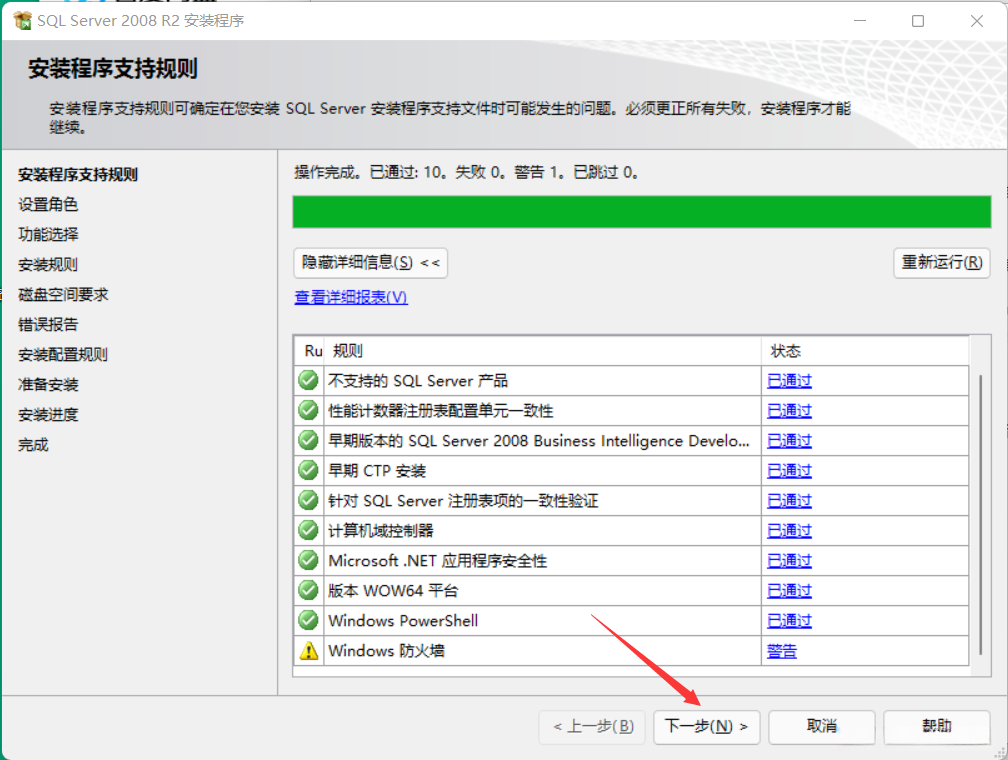This screenshot has width=1008, height=760.
Task: Select the 完成 step in sidebar
Action: point(33,444)
